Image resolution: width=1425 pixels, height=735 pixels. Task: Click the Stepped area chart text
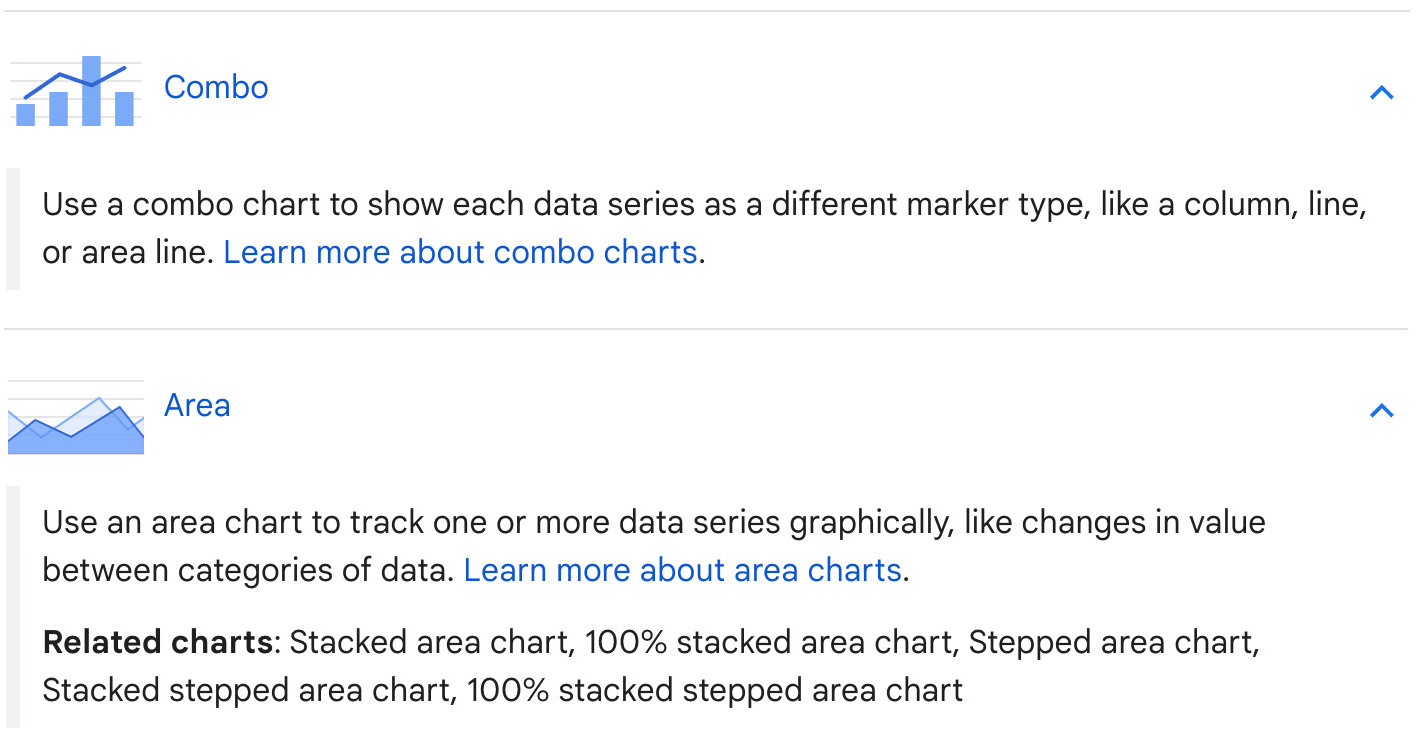point(1111,642)
